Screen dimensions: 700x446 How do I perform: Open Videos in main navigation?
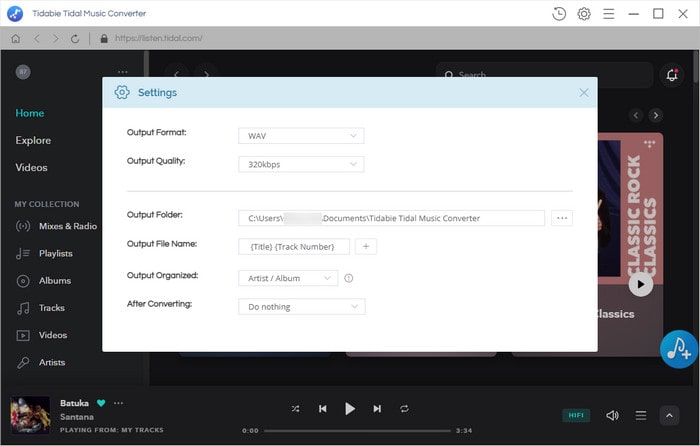[31, 167]
